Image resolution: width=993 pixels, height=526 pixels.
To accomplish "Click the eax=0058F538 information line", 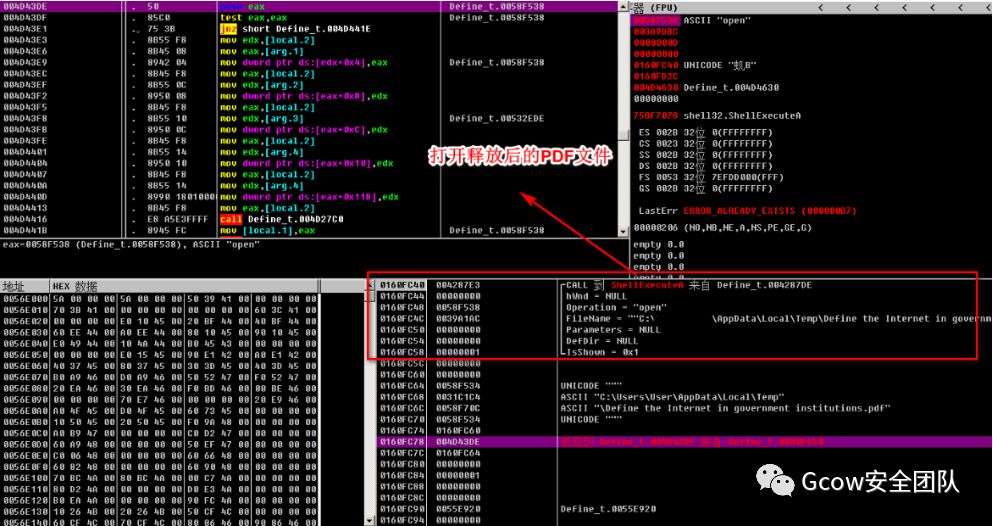I will pos(131,244).
